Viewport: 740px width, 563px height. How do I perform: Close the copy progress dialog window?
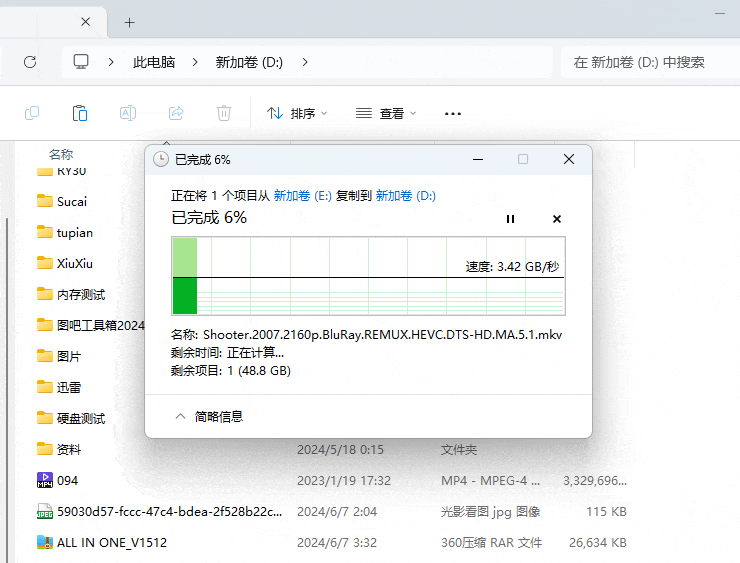tap(569, 160)
